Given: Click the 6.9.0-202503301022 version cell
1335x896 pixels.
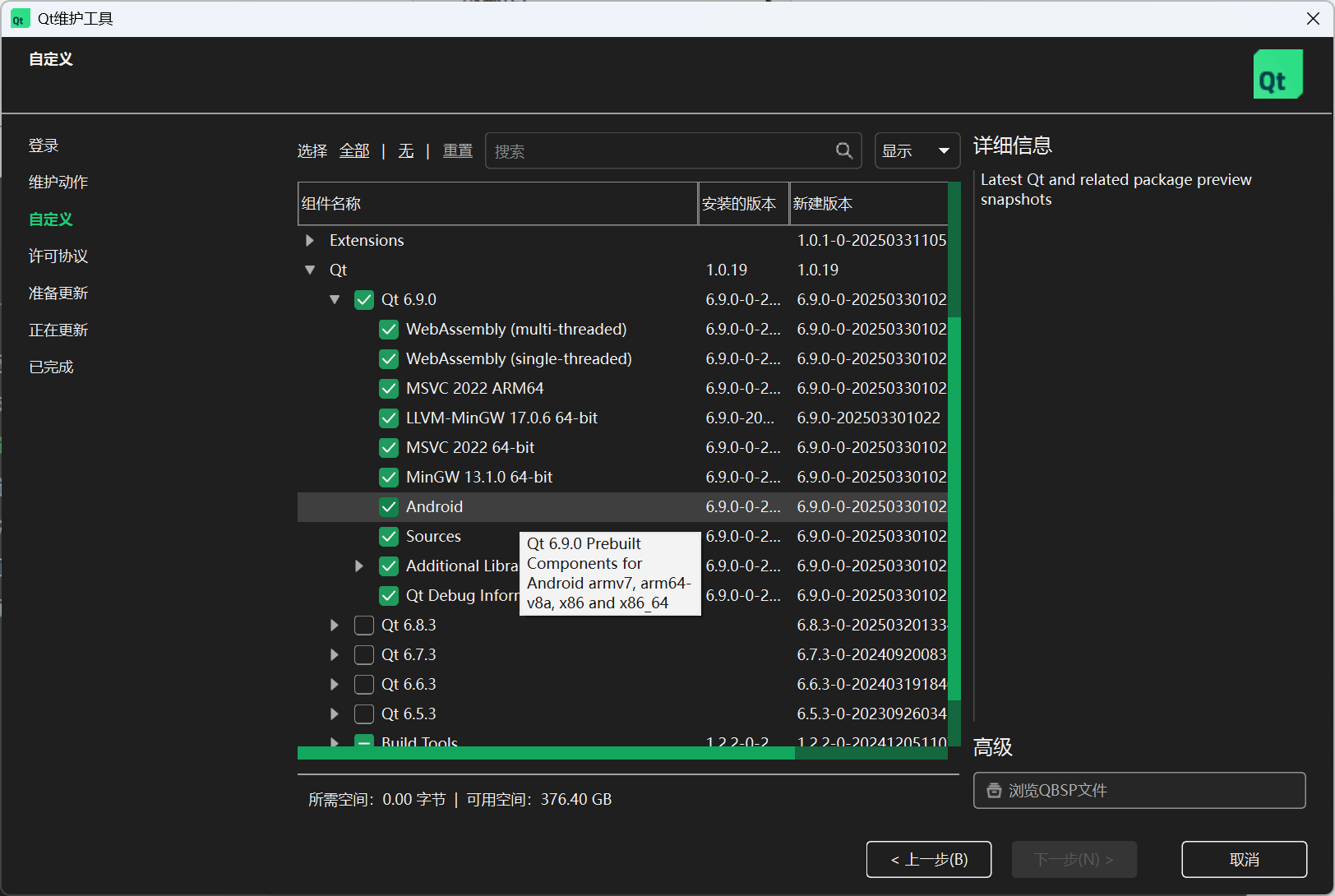Looking at the screenshot, I should tap(868, 418).
